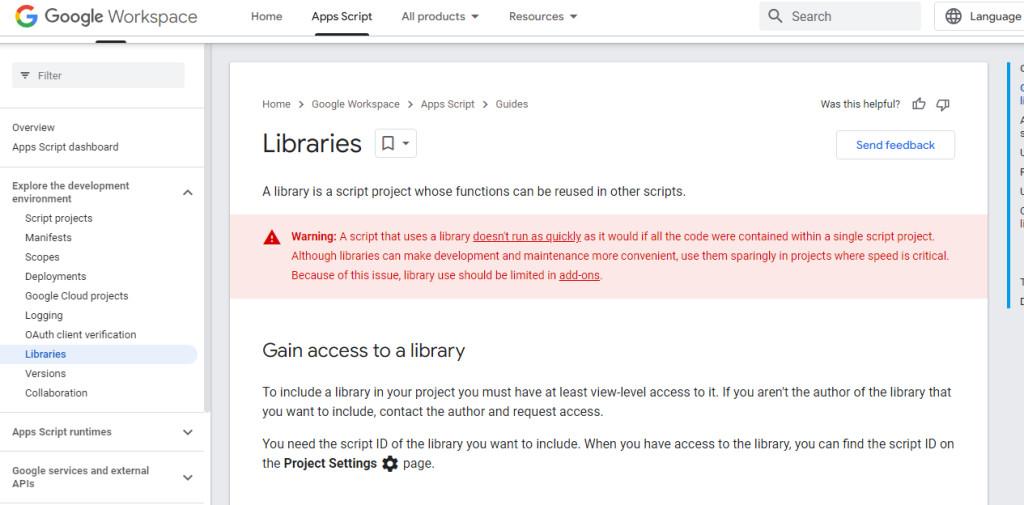Click the thumbs up helpful icon
This screenshot has width=1024, height=505.
pos(919,104)
